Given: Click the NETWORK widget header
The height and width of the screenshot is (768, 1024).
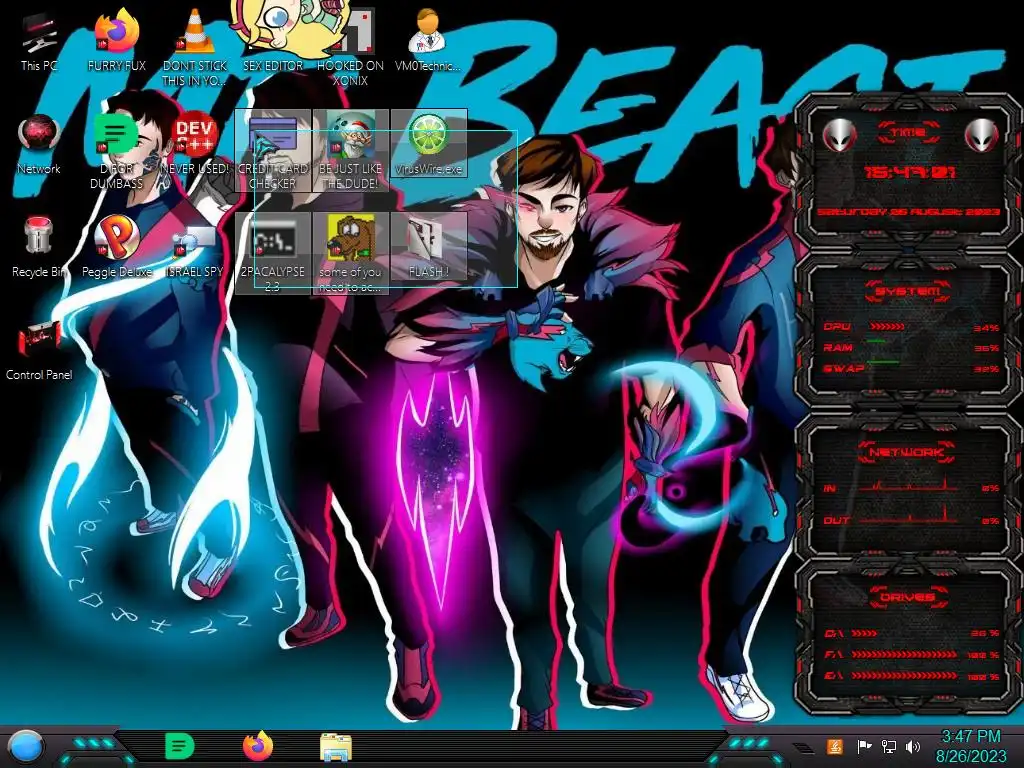Looking at the screenshot, I should [907, 452].
